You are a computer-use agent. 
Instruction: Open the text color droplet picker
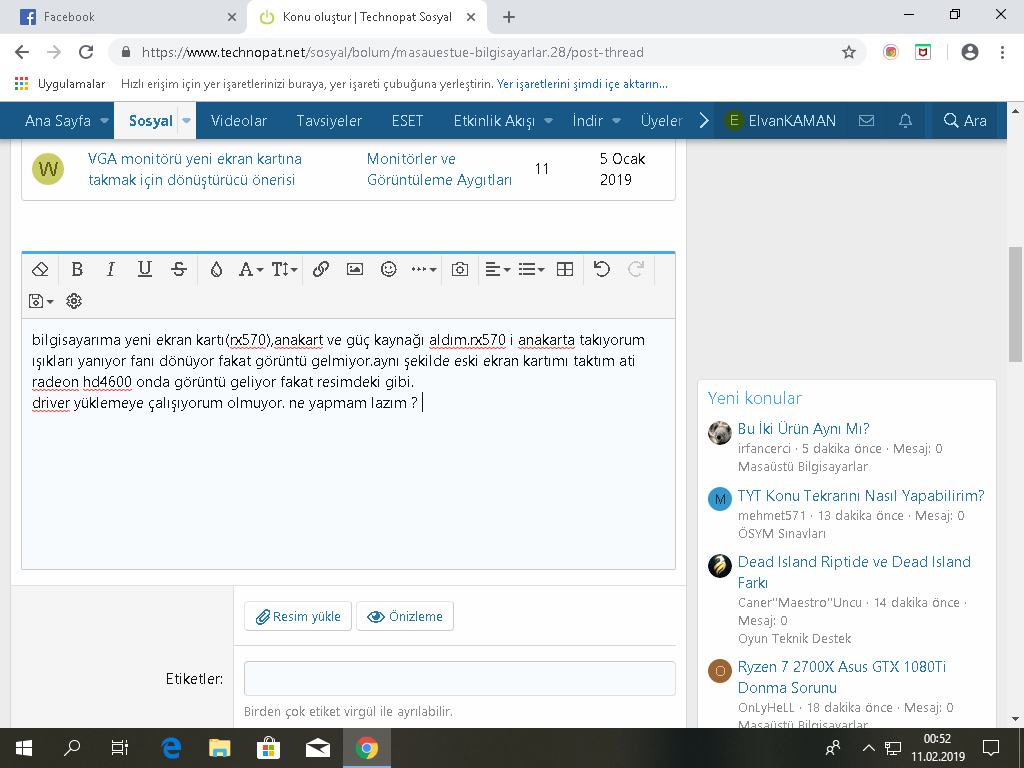pos(216,269)
